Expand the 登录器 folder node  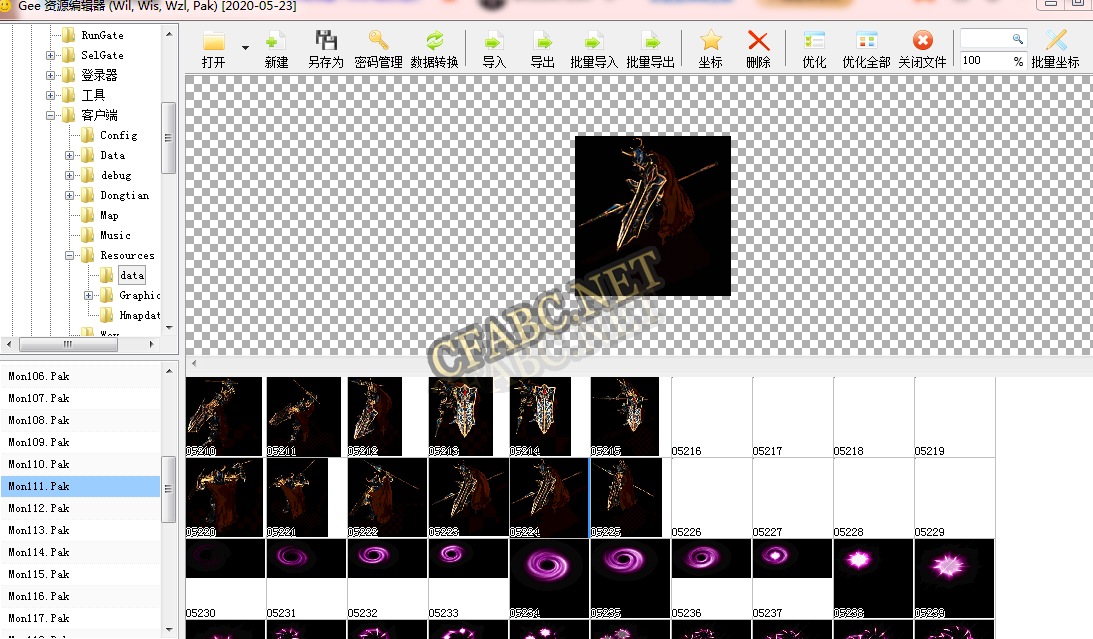[x=50, y=75]
